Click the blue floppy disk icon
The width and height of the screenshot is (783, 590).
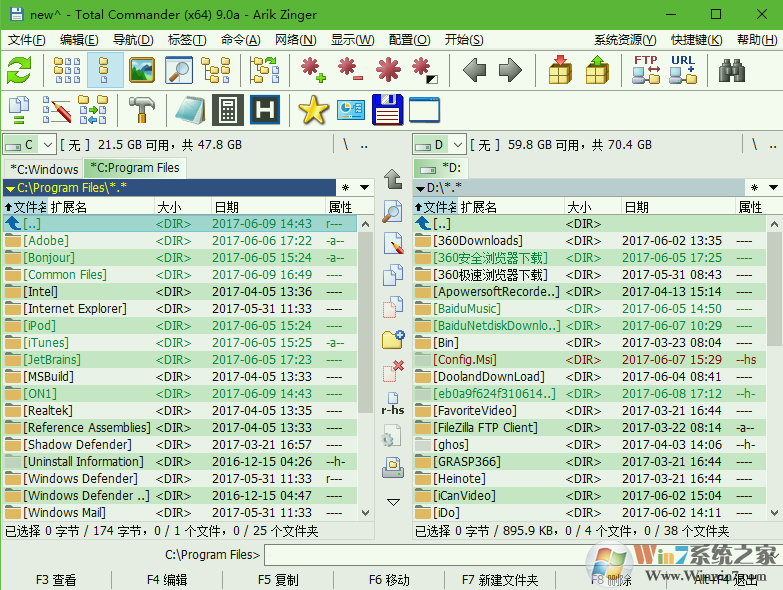coord(388,110)
